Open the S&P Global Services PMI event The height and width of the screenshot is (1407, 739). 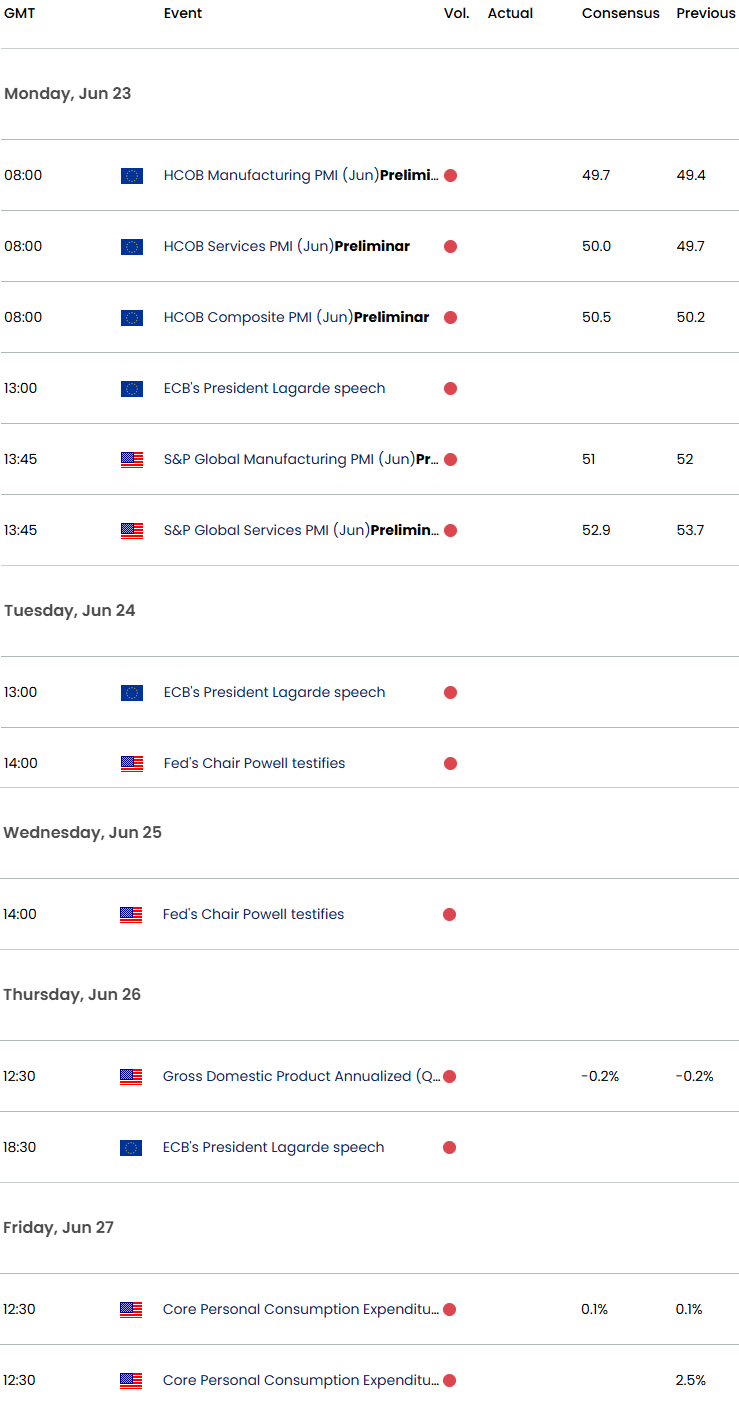tap(300, 531)
